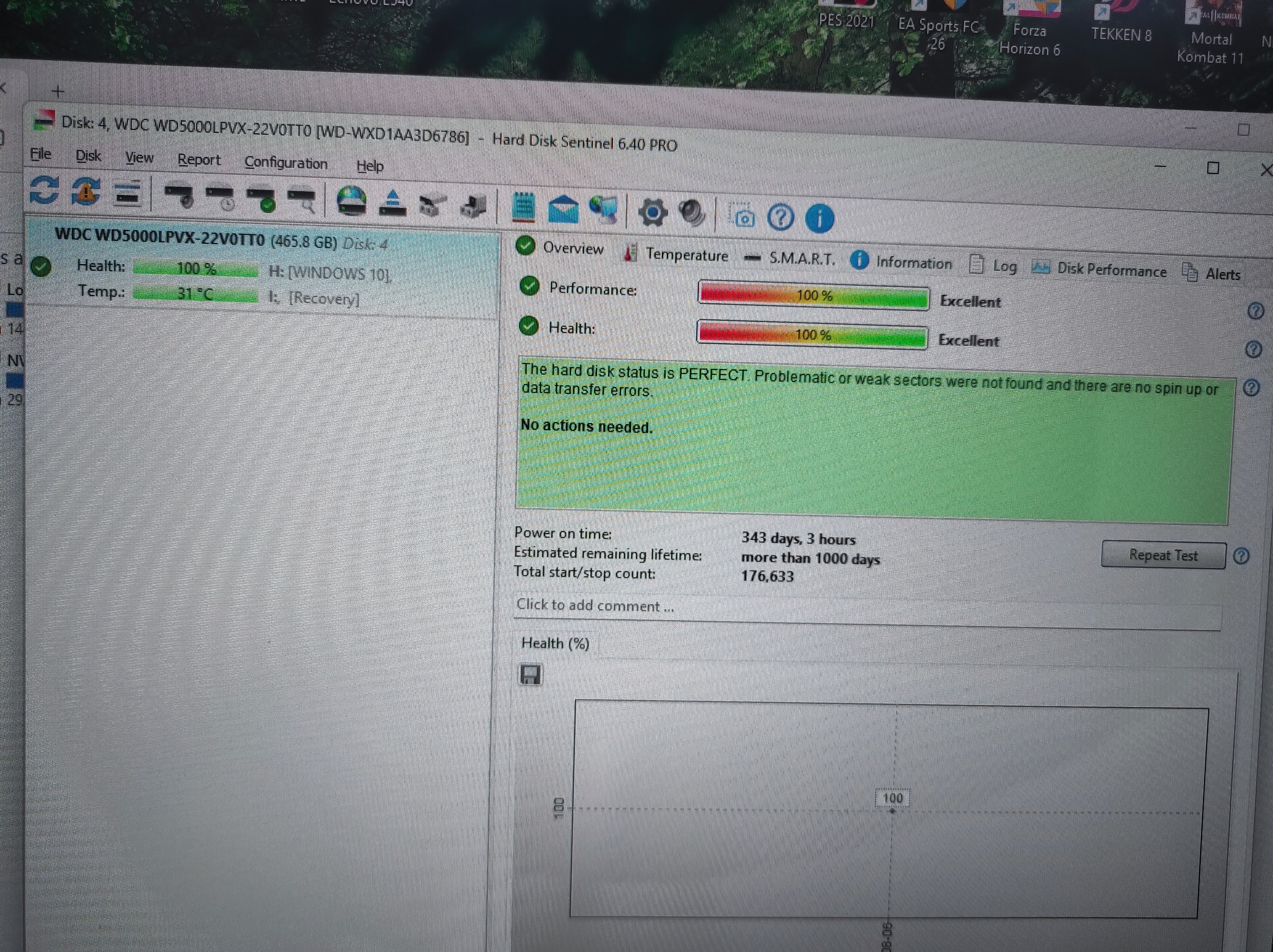Viewport: 1273px width, 952px height.
Task: Click the disk with gauge dial toolbar icon
Action: pos(179,195)
